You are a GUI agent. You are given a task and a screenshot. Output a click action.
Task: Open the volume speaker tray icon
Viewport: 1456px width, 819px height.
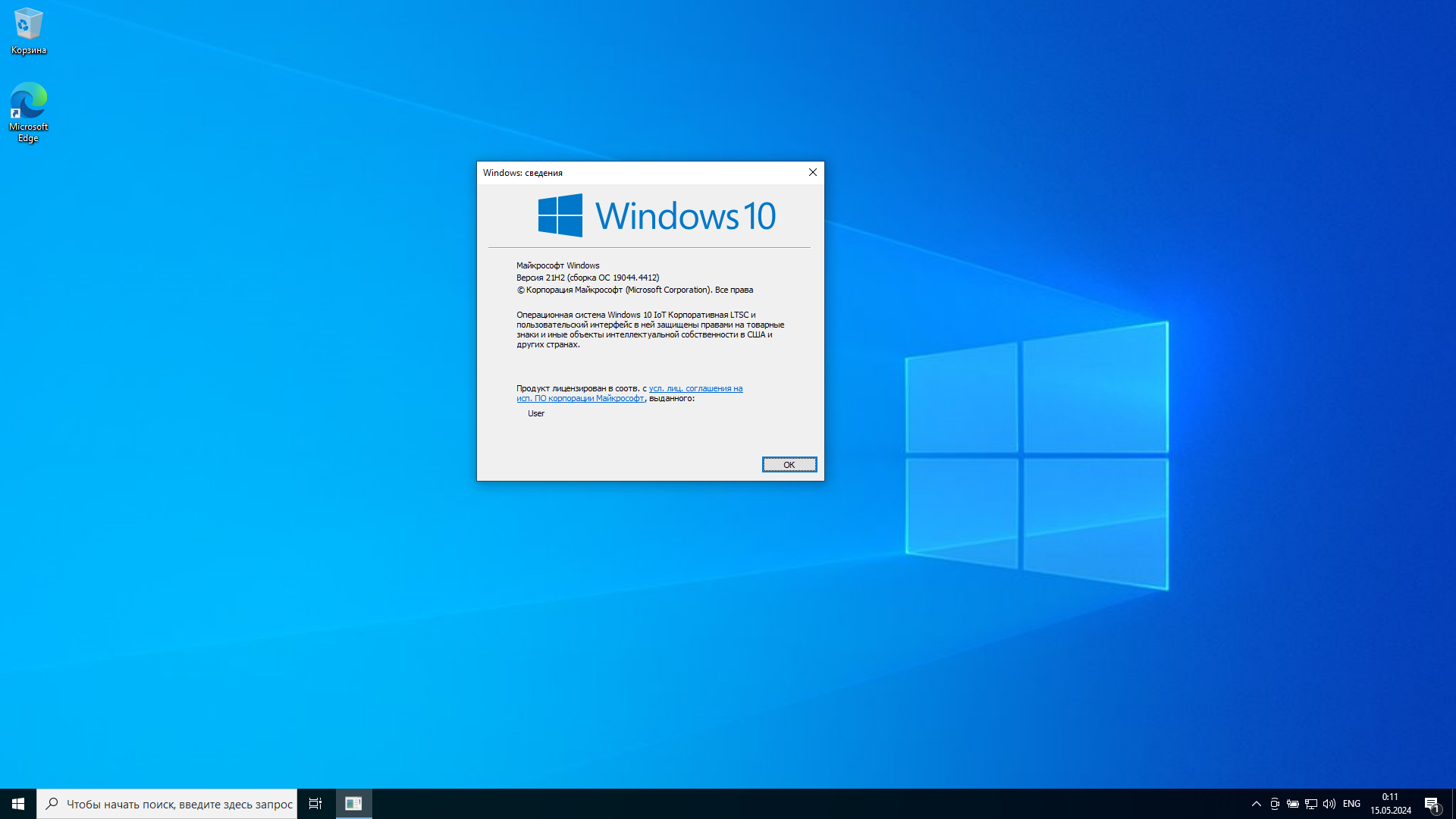point(1329,804)
